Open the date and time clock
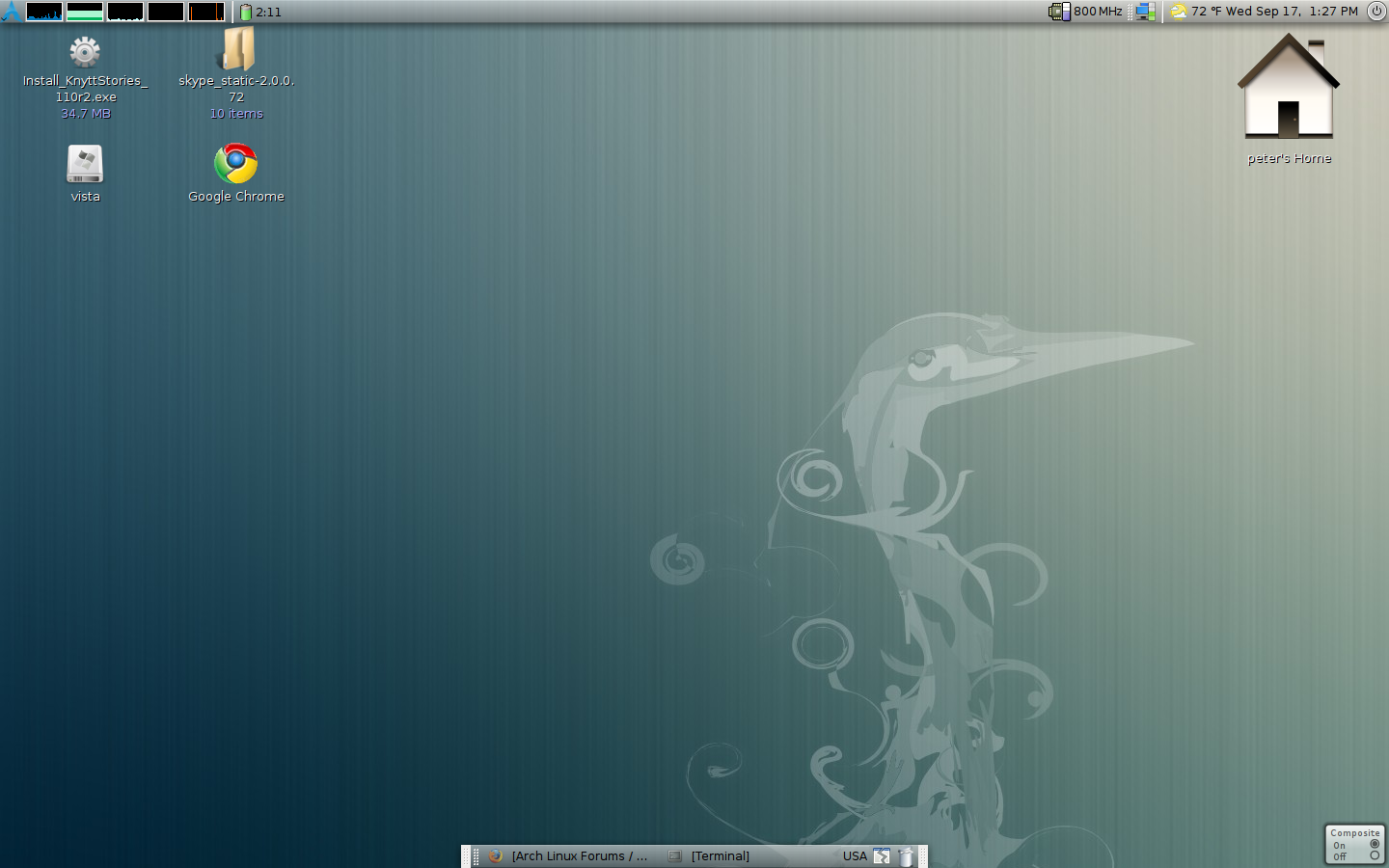 point(1293,12)
